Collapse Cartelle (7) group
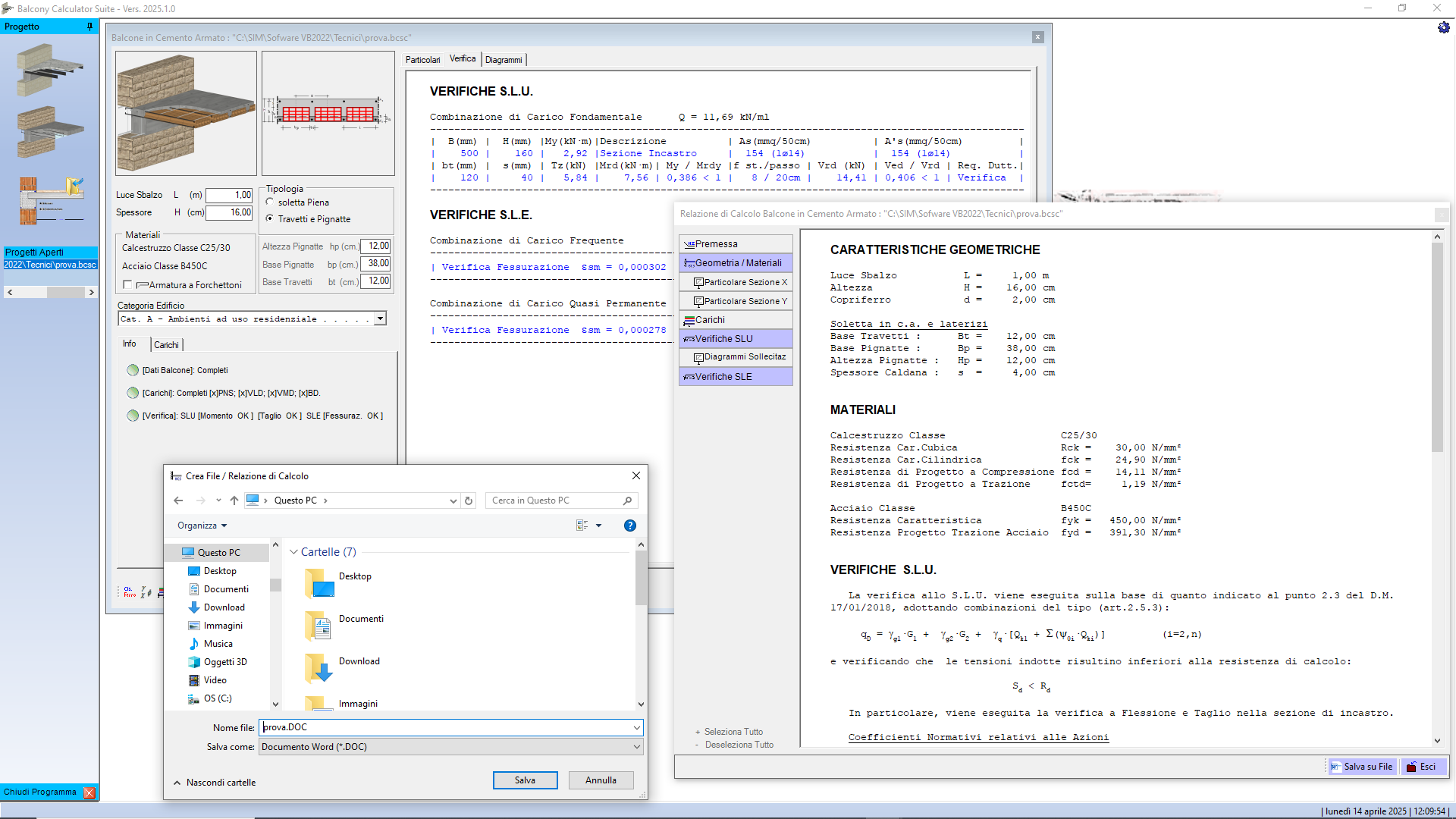 pos(294,552)
